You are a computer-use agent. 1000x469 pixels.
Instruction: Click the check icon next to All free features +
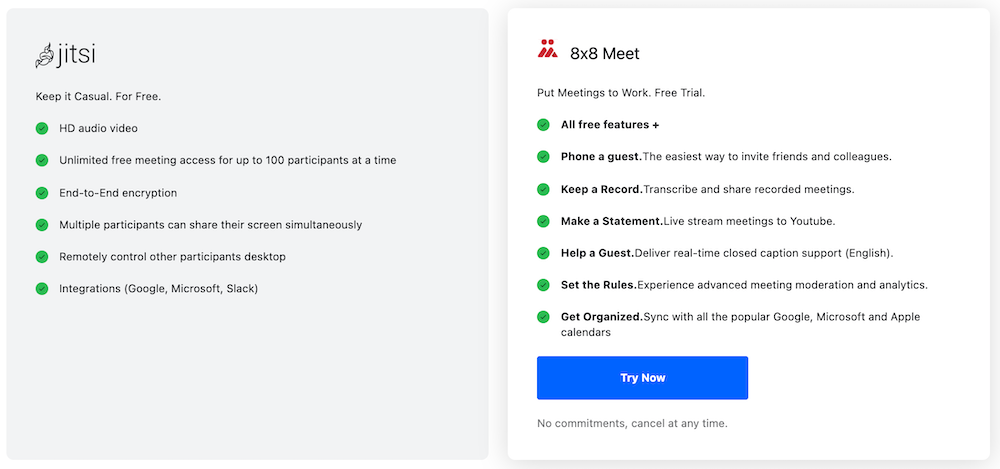pyautogui.click(x=543, y=124)
